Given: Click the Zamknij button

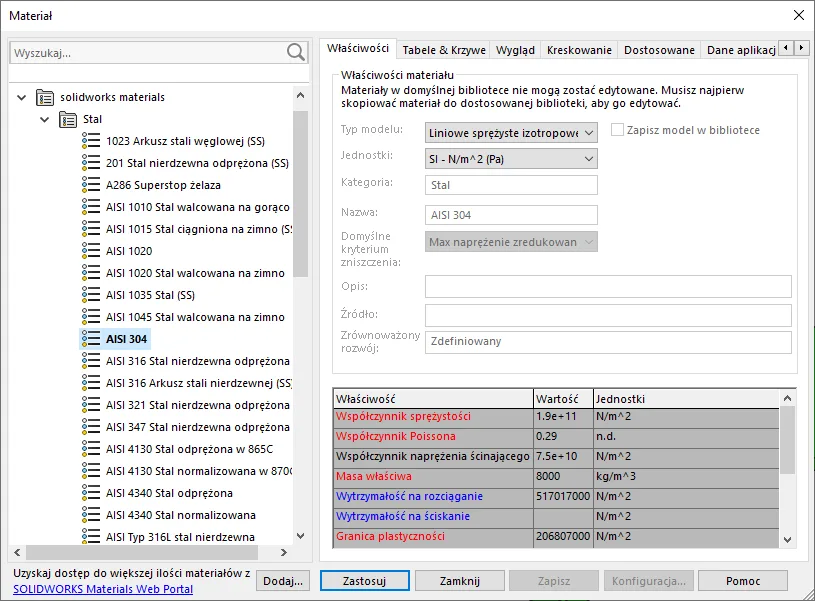Looking at the screenshot, I should click(459, 581).
